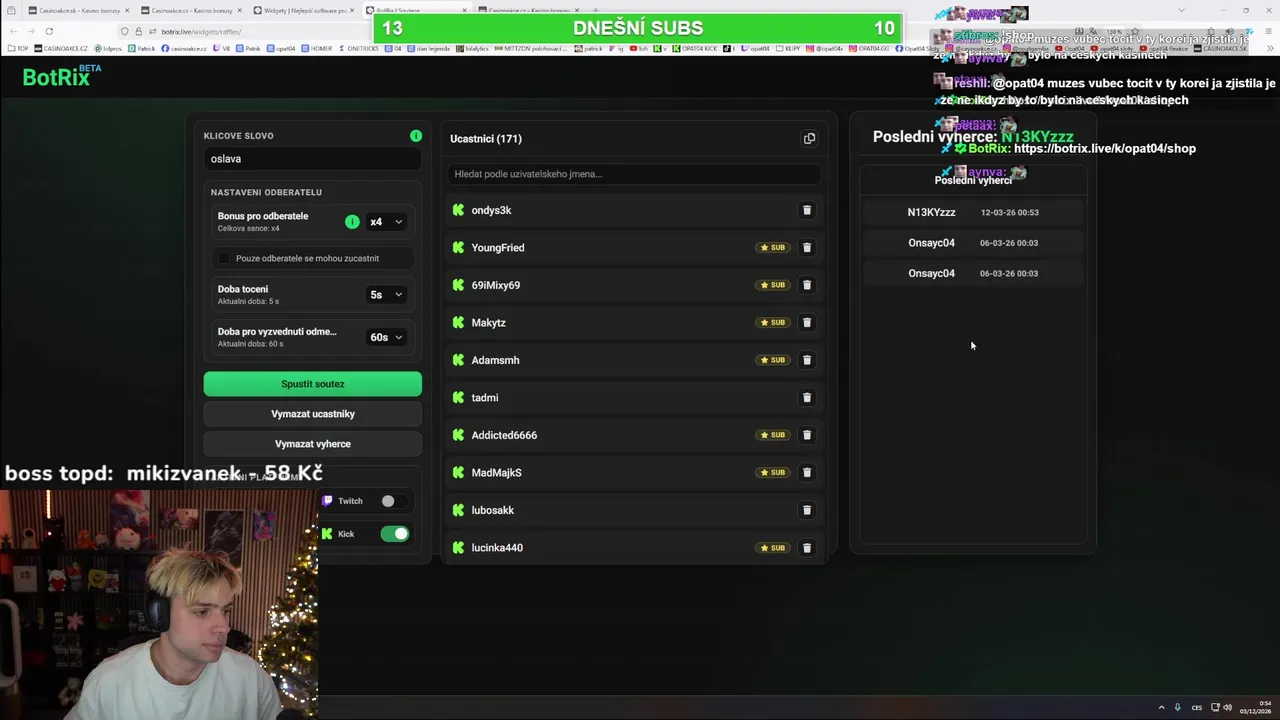Click Vymazat ucastniky button
1280x720 pixels.
coord(313,414)
